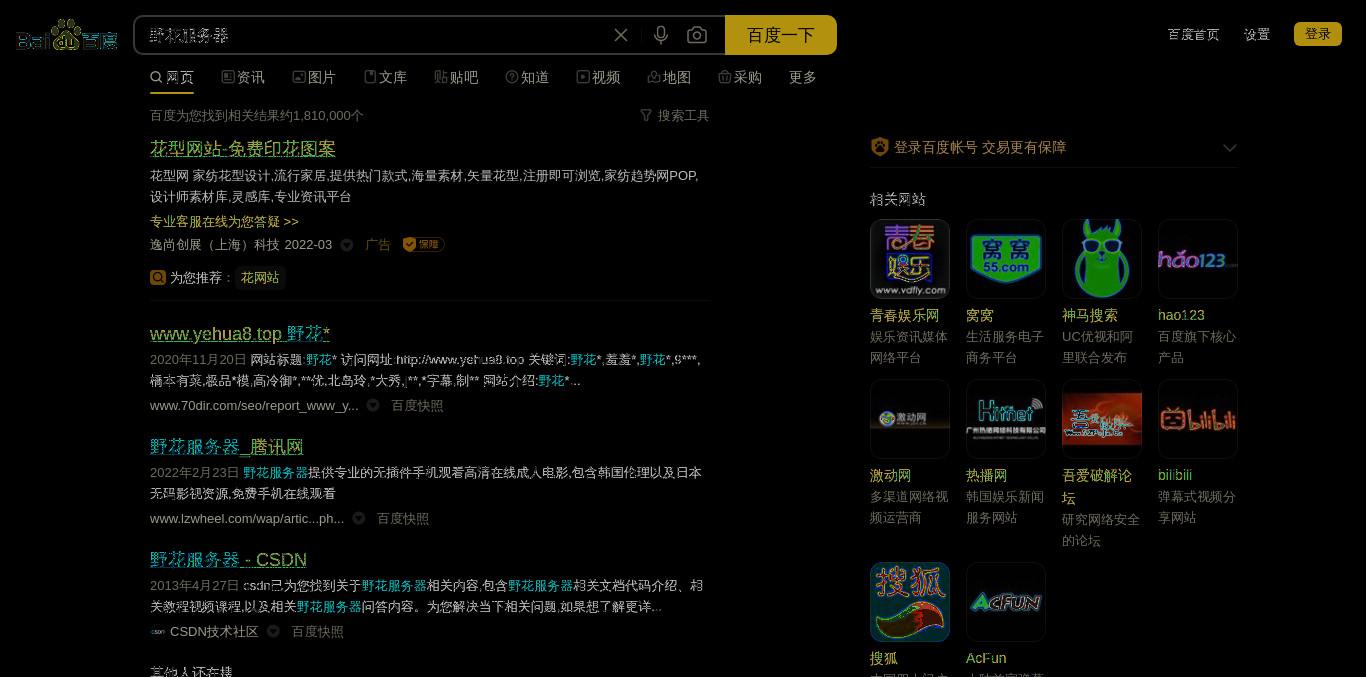Viewport: 1366px width, 677px height.
Task: Click 激动网 text link
Action: coord(891,475)
